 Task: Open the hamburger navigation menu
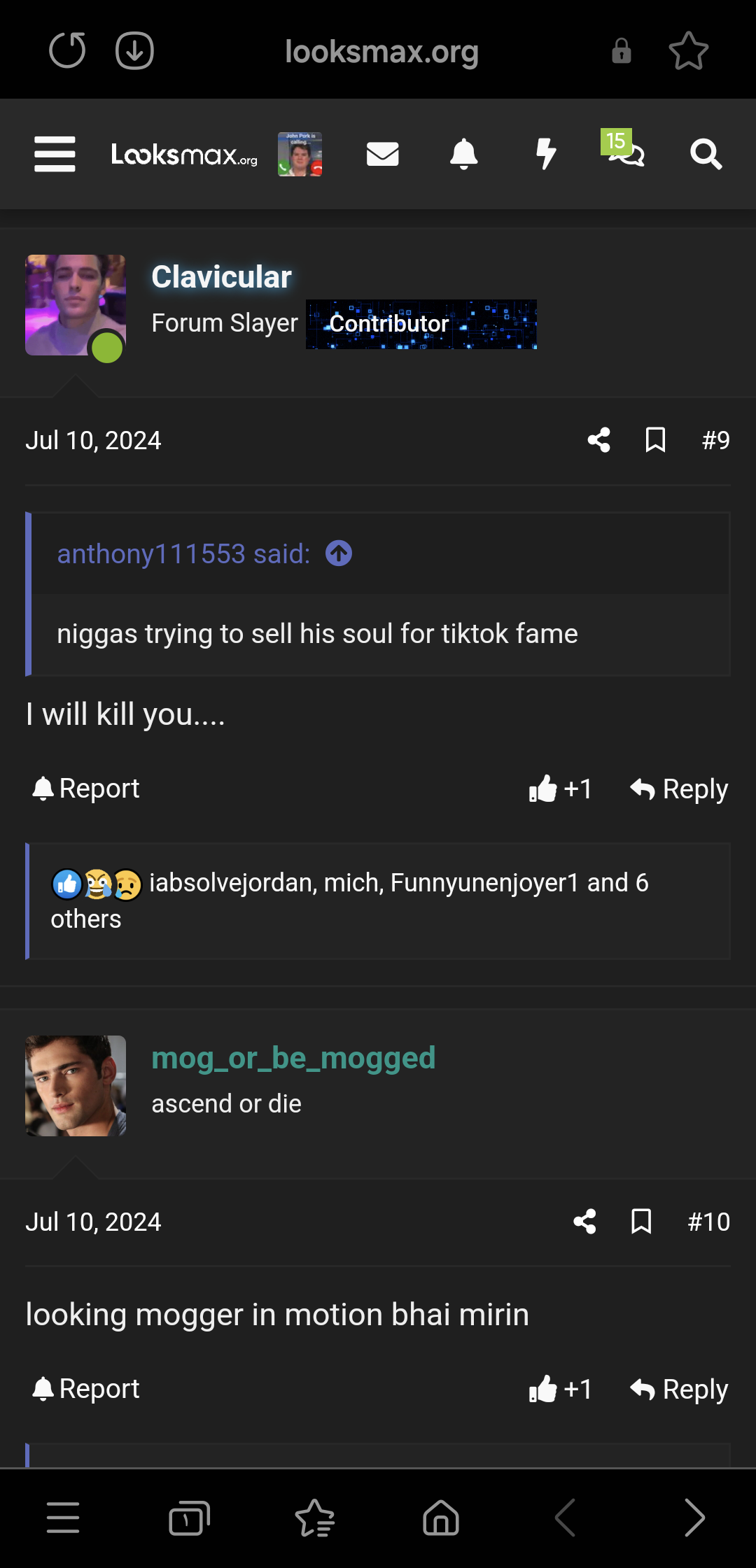tap(55, 154)
